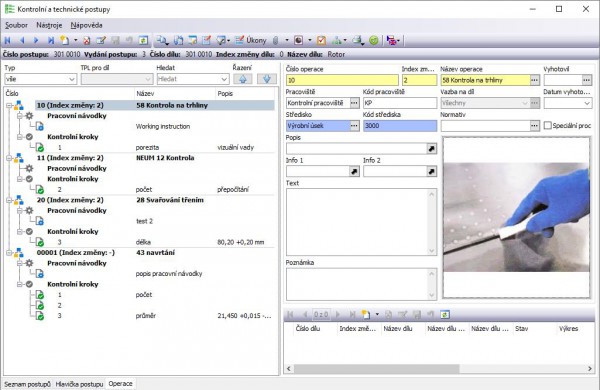Switch to Seznam postupů tab

[27, 384]
